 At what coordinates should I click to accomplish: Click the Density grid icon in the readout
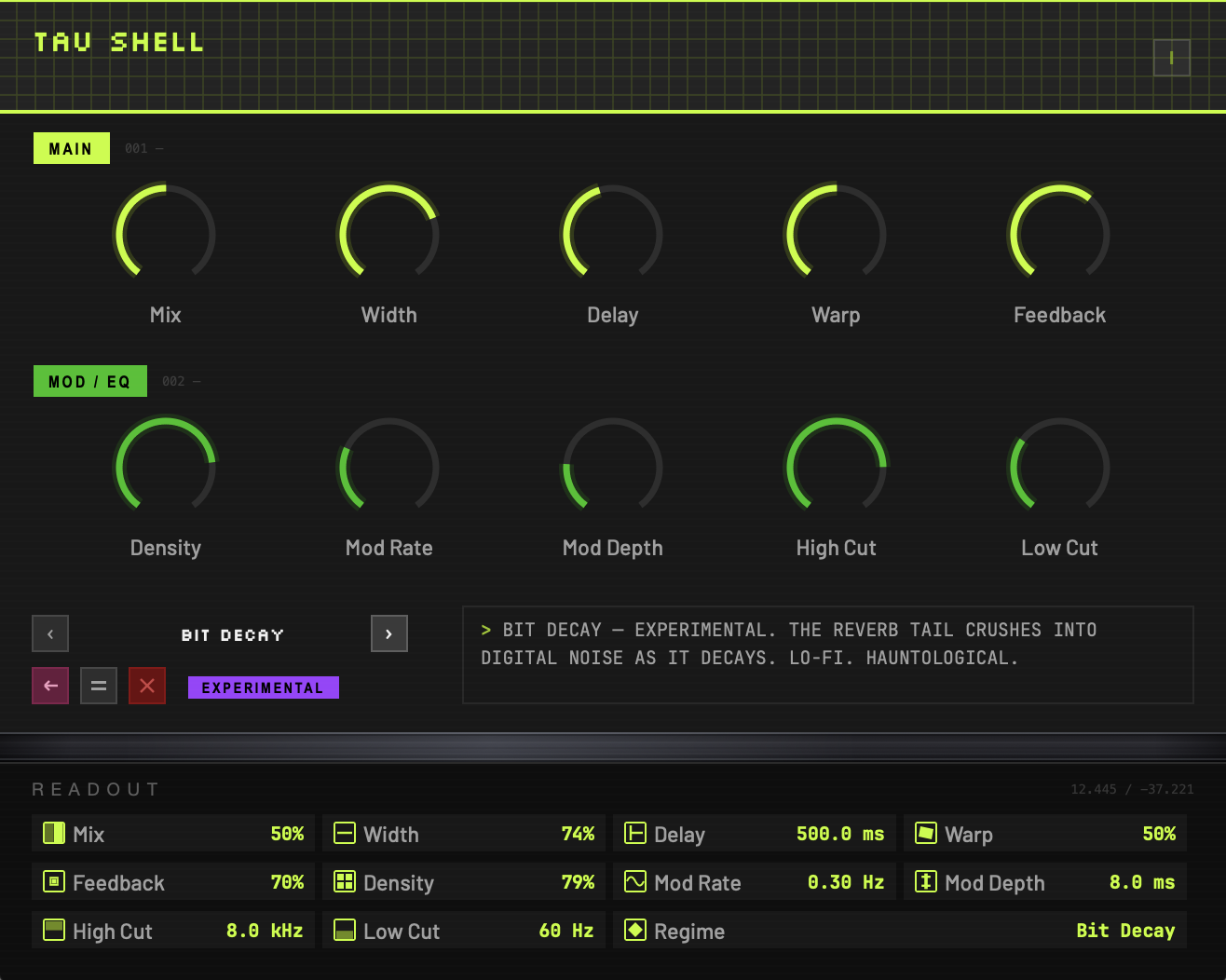(345, 881)
